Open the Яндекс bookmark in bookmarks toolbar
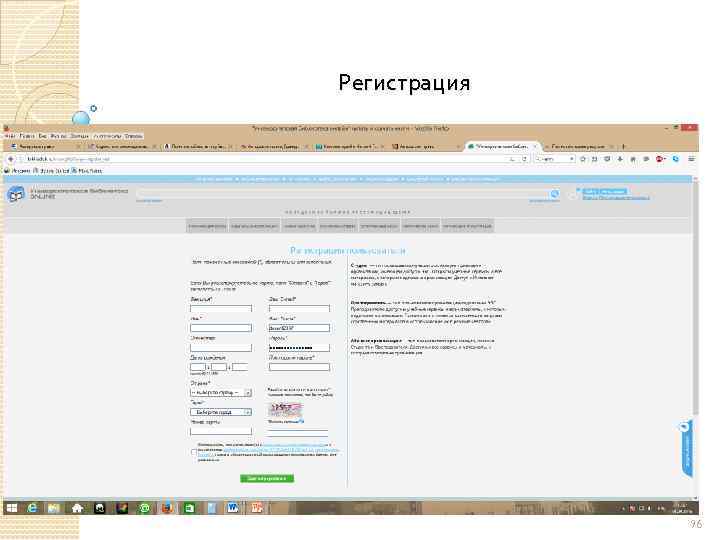 pos(17,170)
